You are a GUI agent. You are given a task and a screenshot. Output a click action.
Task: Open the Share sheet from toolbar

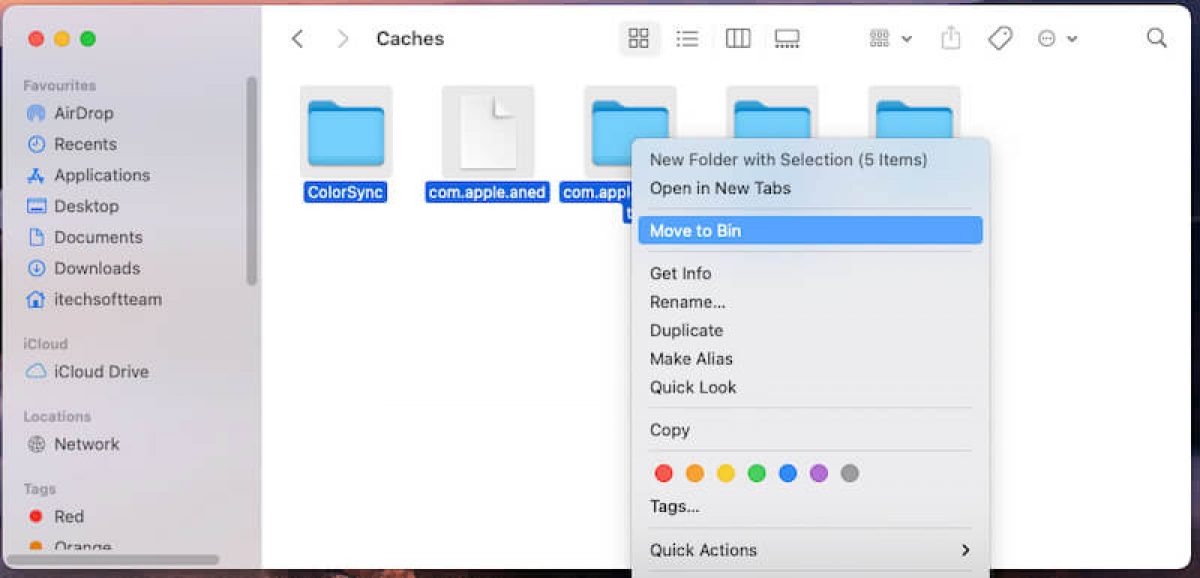[x=949, y=38]
